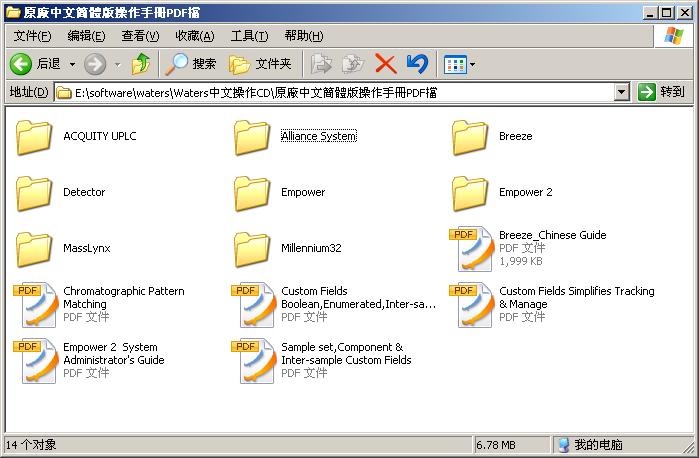Select the Breeze_Chinese Guide PDF icon
Screen dimensions: 699x458
[x=472, y=249]
